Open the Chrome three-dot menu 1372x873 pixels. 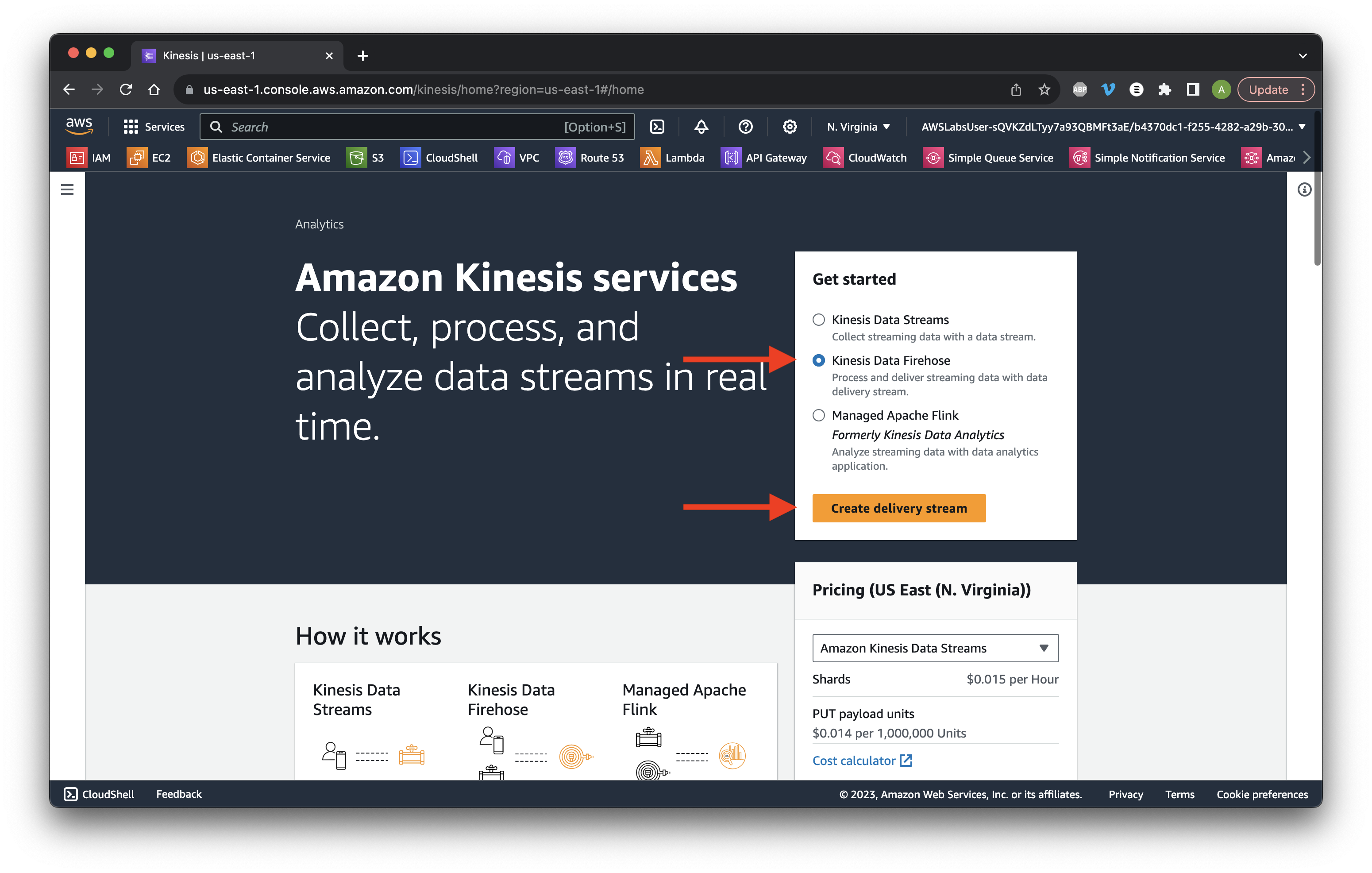click(x=1303, y=89)
